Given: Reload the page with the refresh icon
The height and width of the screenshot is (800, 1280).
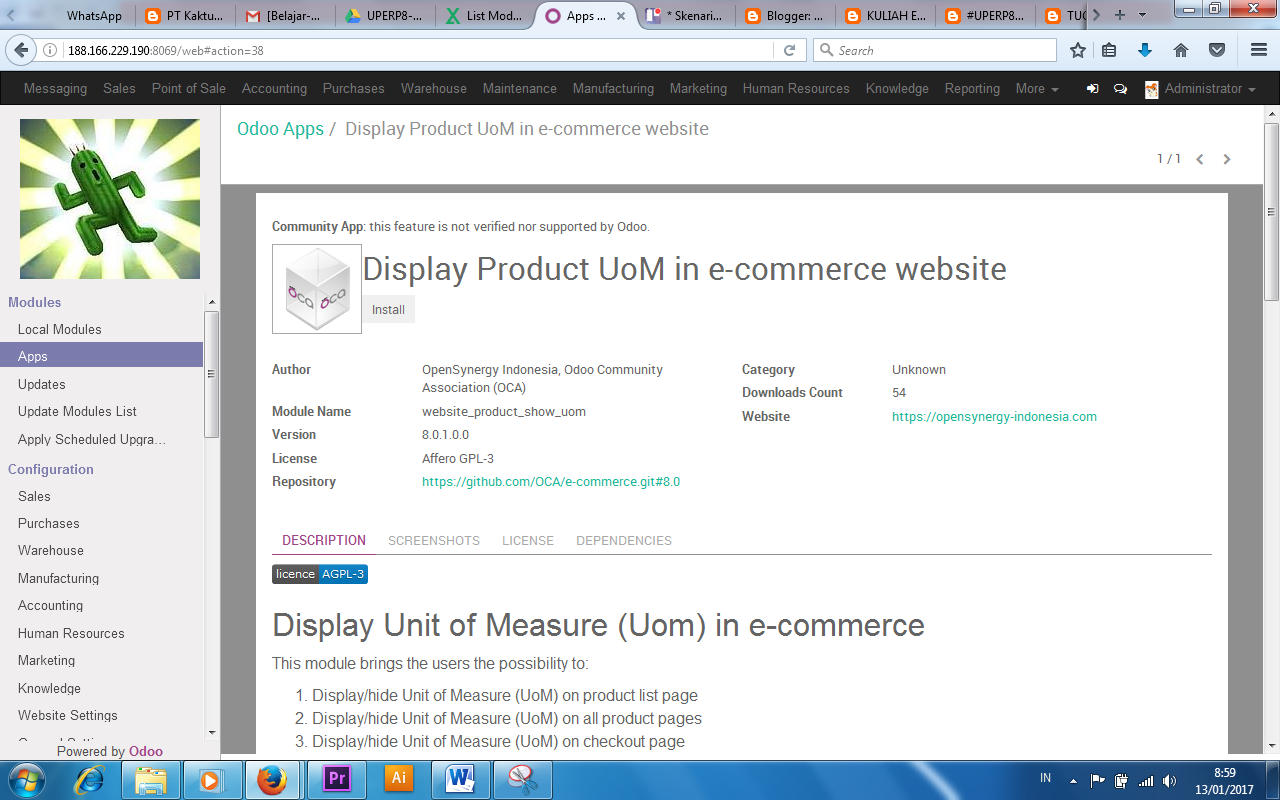Looking at the screenshot, I should click(789, 50).
